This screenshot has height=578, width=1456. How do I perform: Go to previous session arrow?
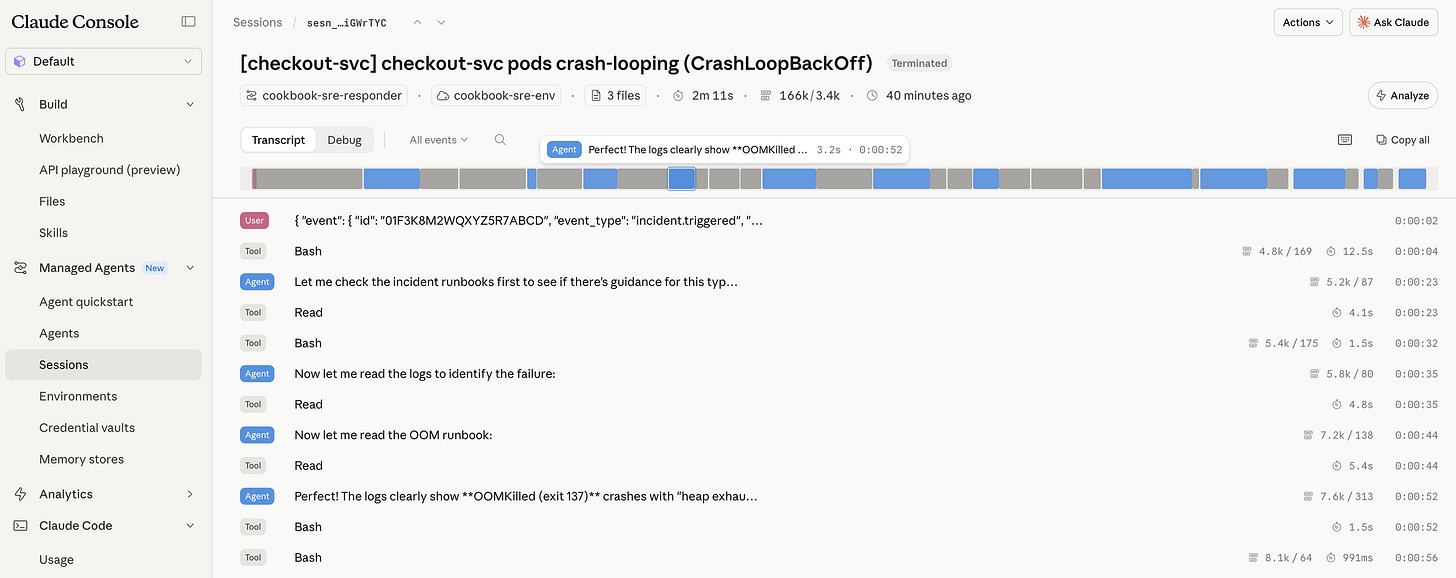pos(418,22)
